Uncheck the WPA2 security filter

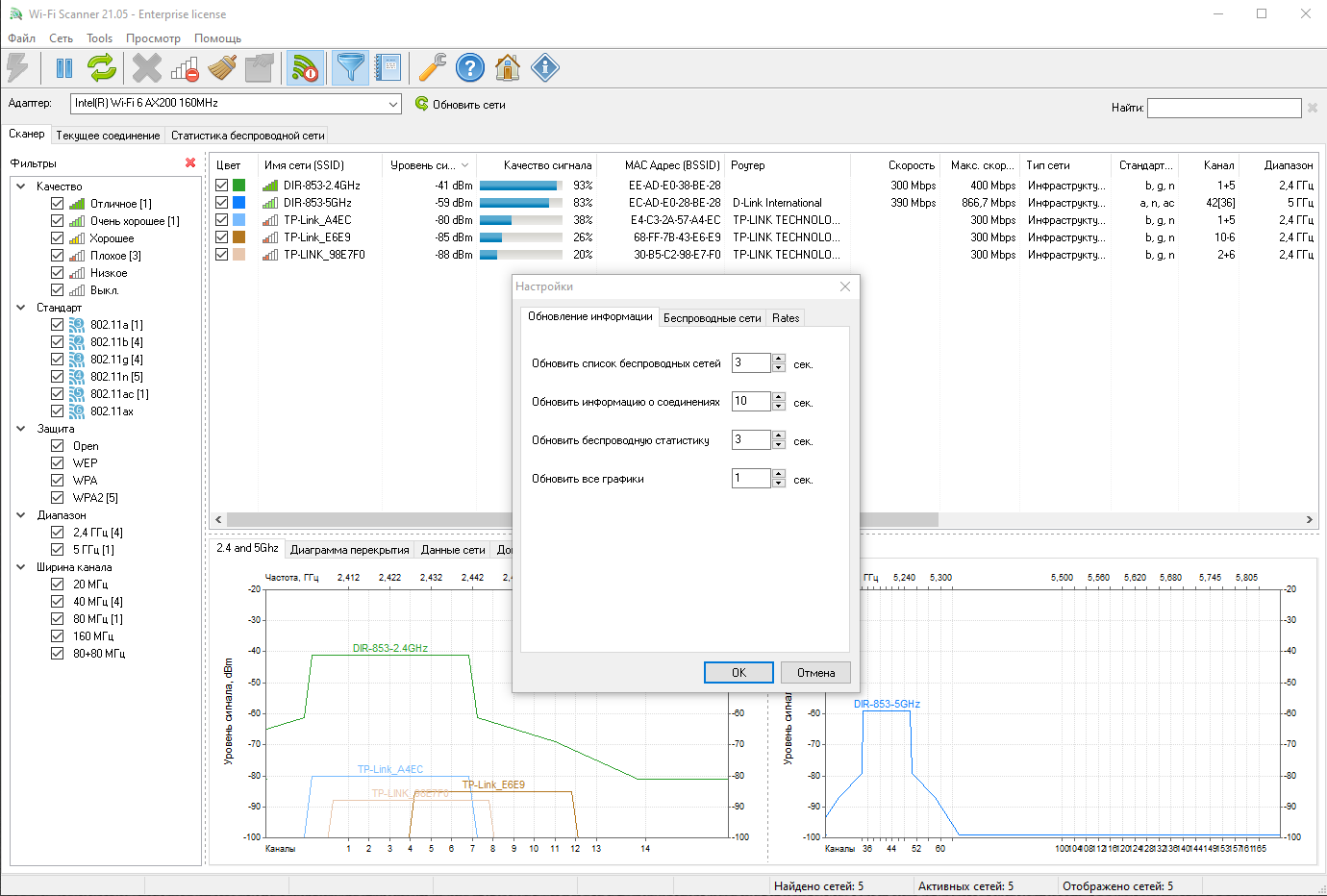tap(58, 498)
